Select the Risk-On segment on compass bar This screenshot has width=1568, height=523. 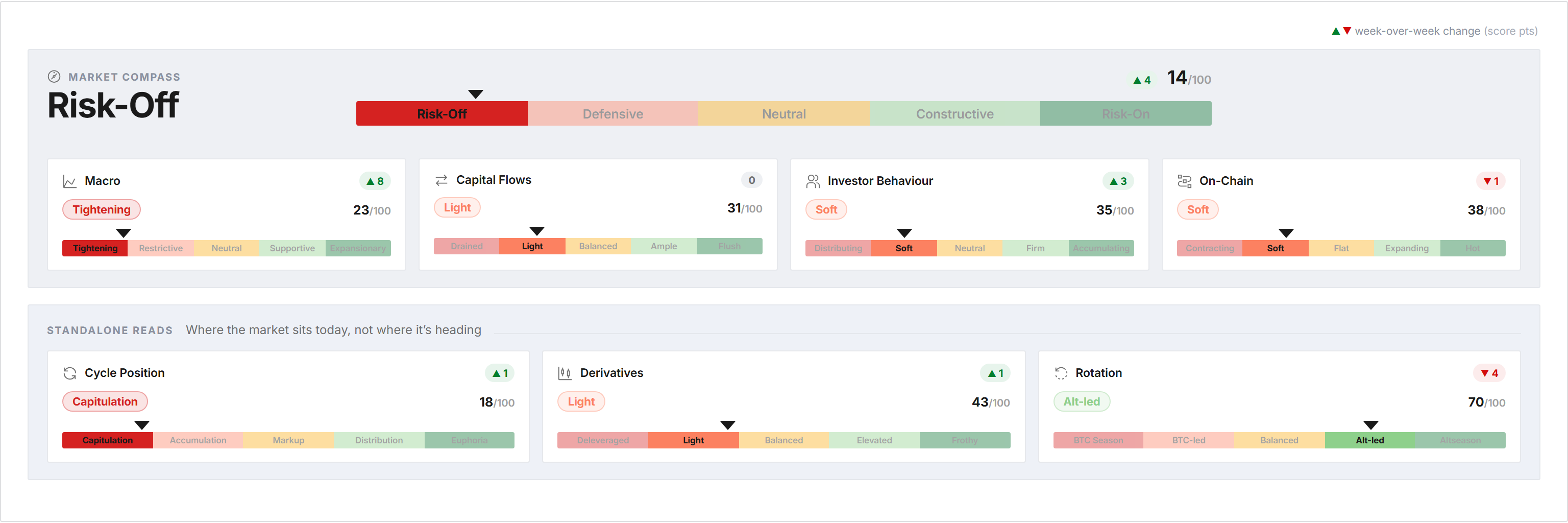(x=1126, y=114)
